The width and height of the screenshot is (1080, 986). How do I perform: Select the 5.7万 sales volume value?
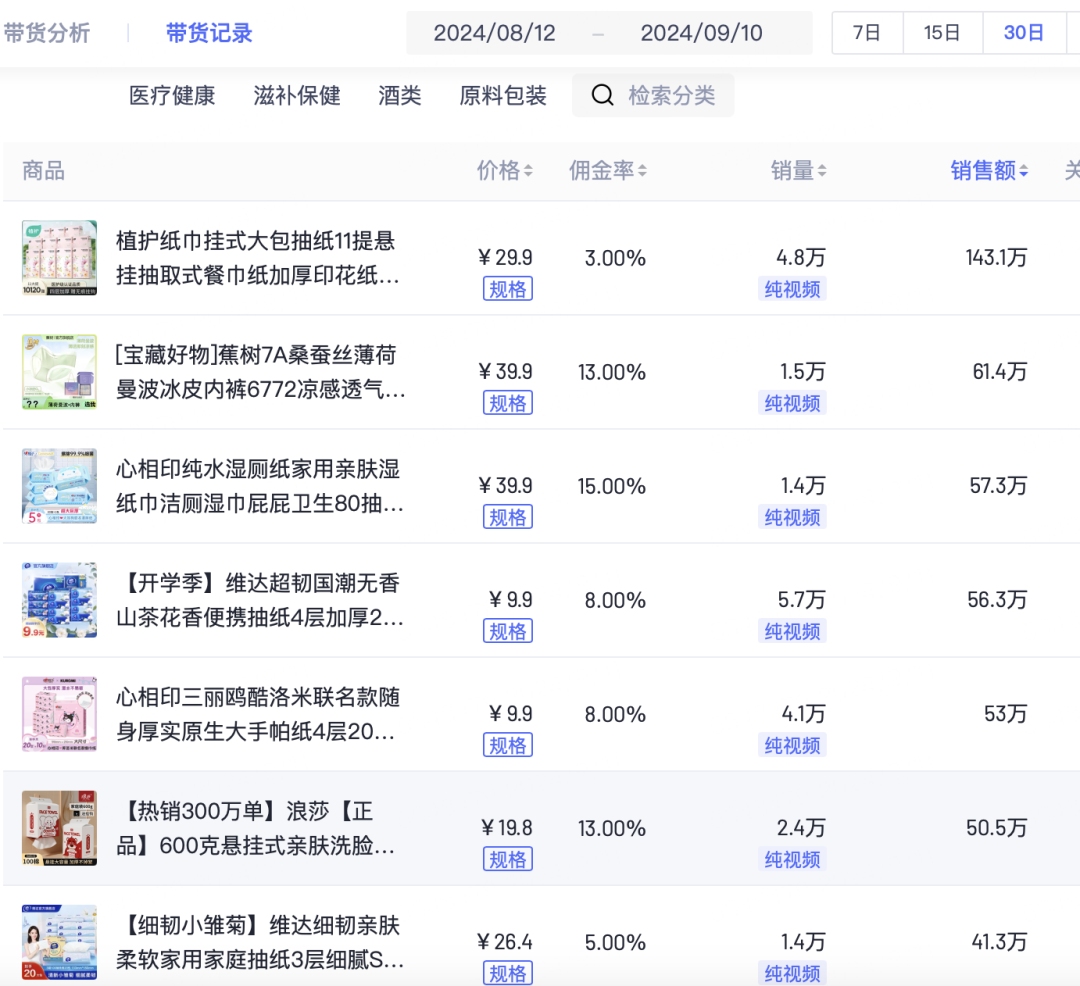tap(801, 600)
